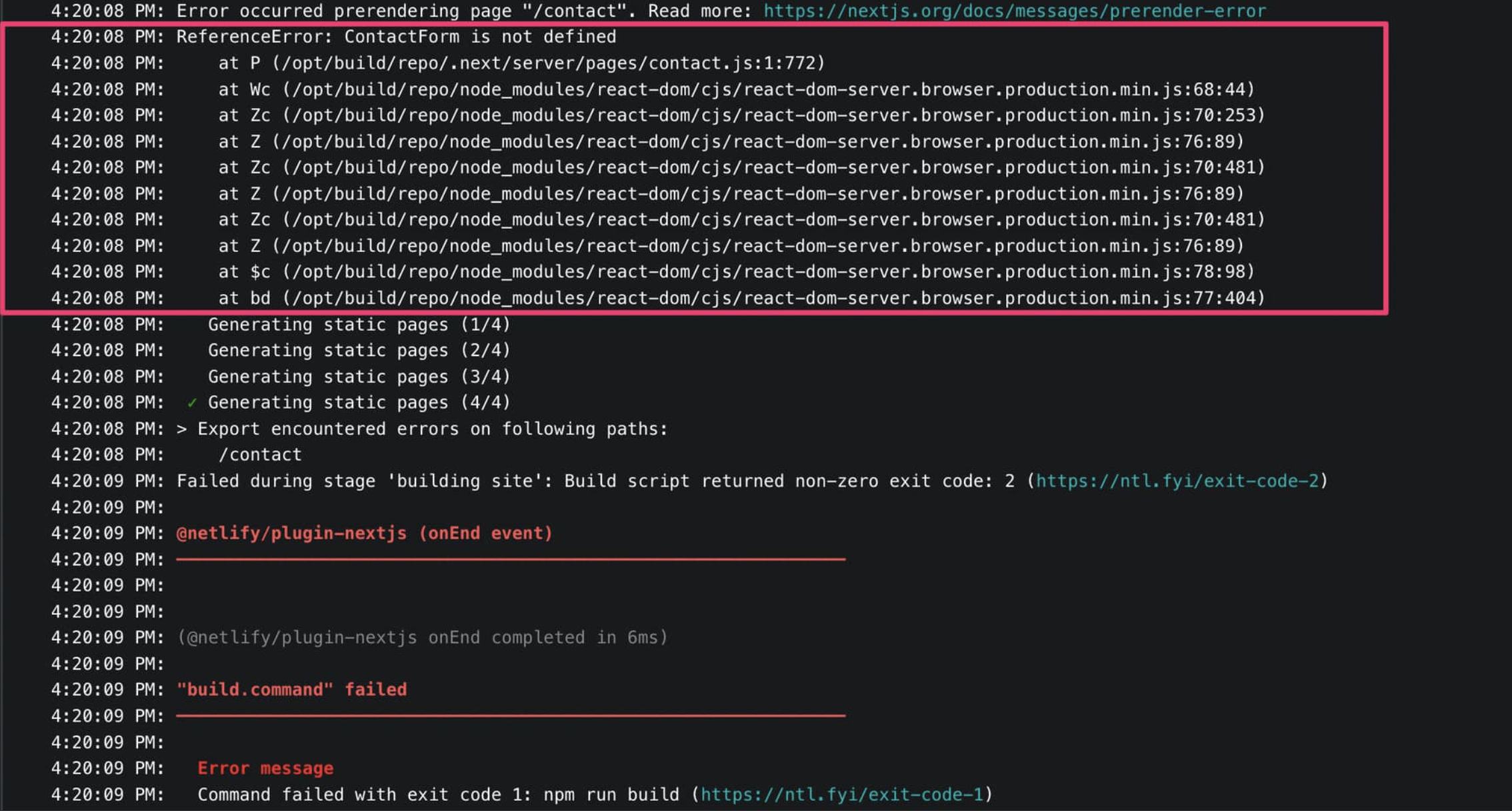1512x811 pixels.
Task: Select the Generating static pages 3/4 line
Action: (359, 376)
